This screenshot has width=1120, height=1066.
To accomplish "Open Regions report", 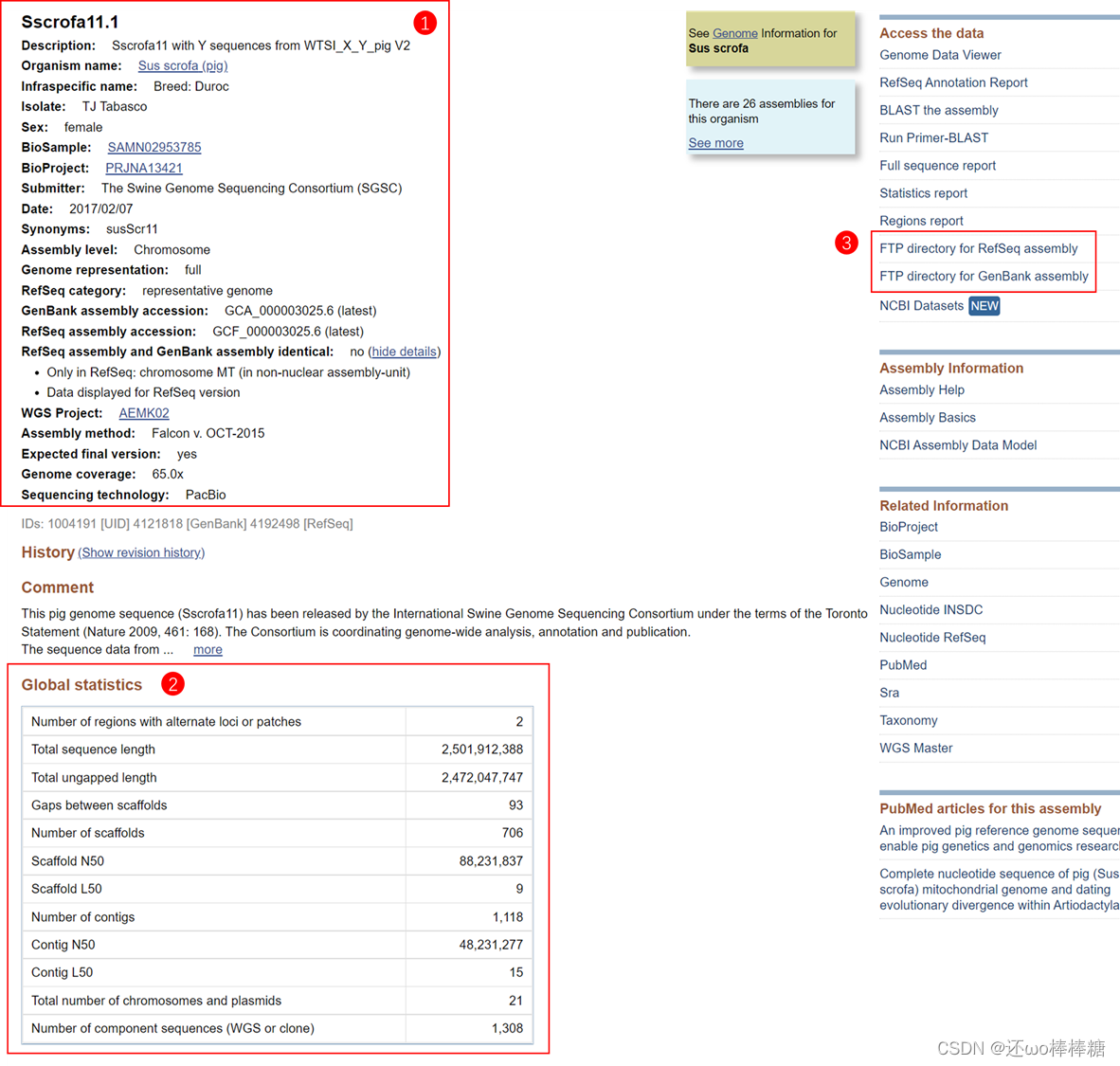I will click(921, 221).
